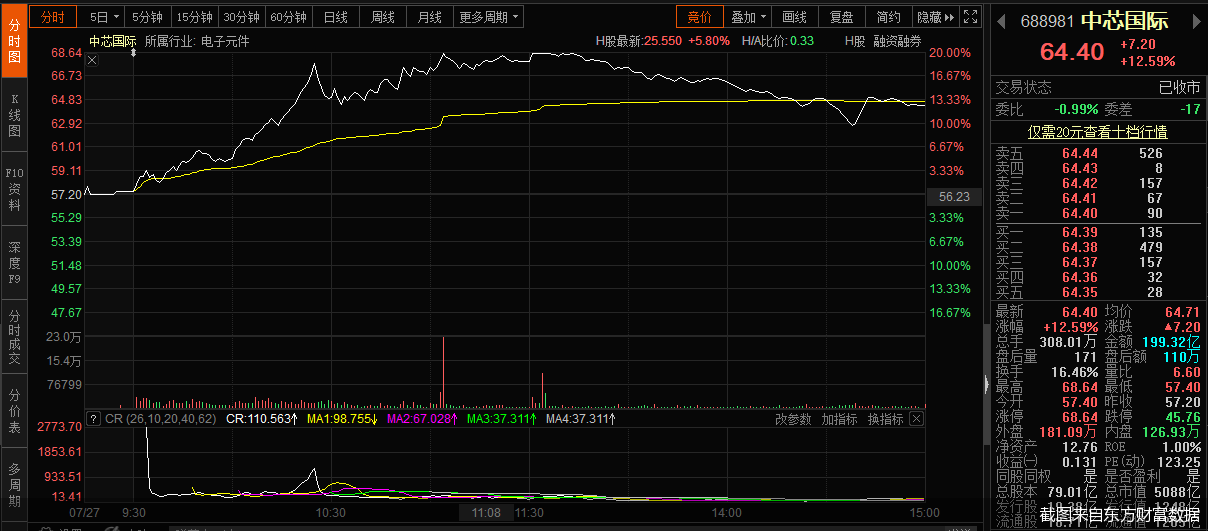Select the 15分钟 period
The width and height of the screenshot is (1208, 531).
point(194,17)
